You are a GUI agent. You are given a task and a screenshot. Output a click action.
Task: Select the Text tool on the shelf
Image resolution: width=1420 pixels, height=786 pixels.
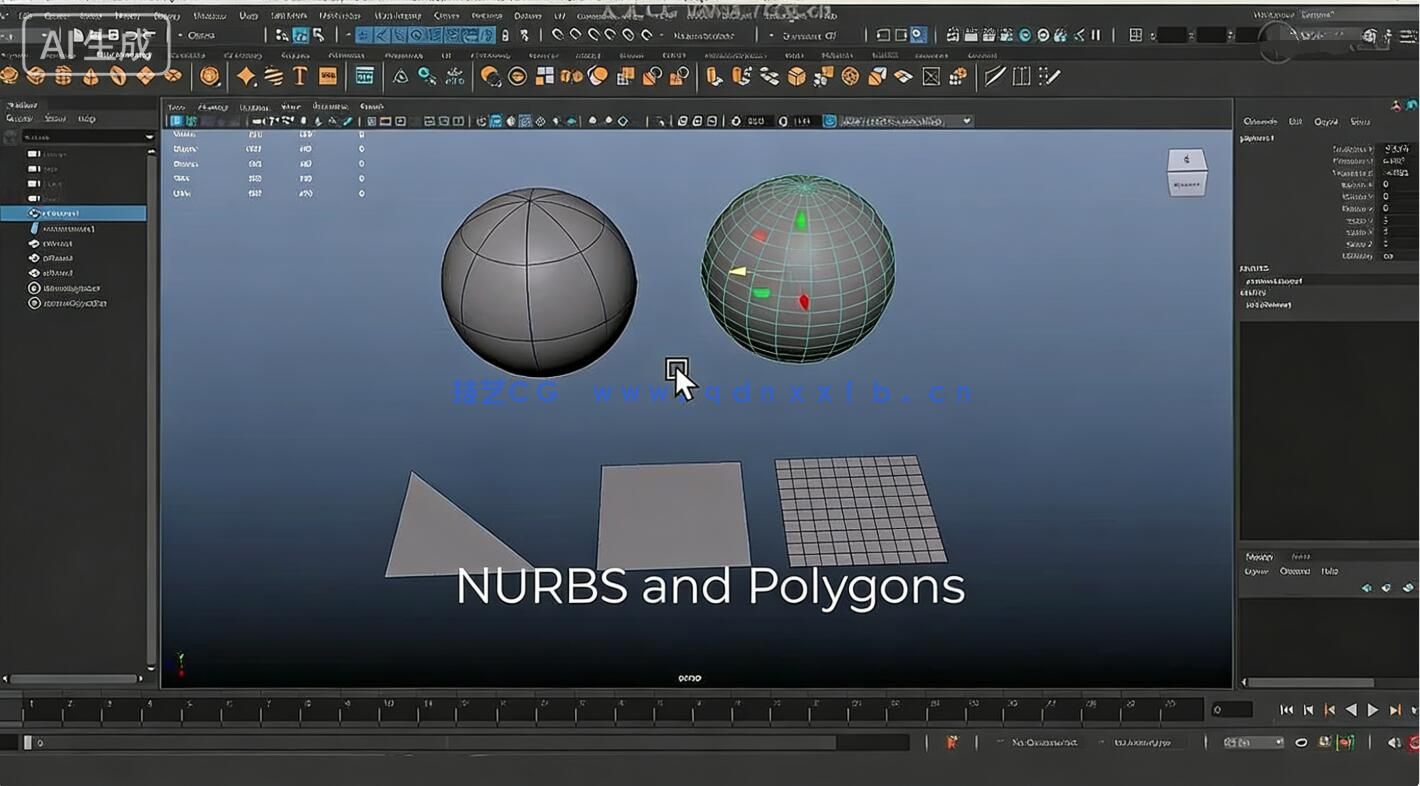pos(298,76)
